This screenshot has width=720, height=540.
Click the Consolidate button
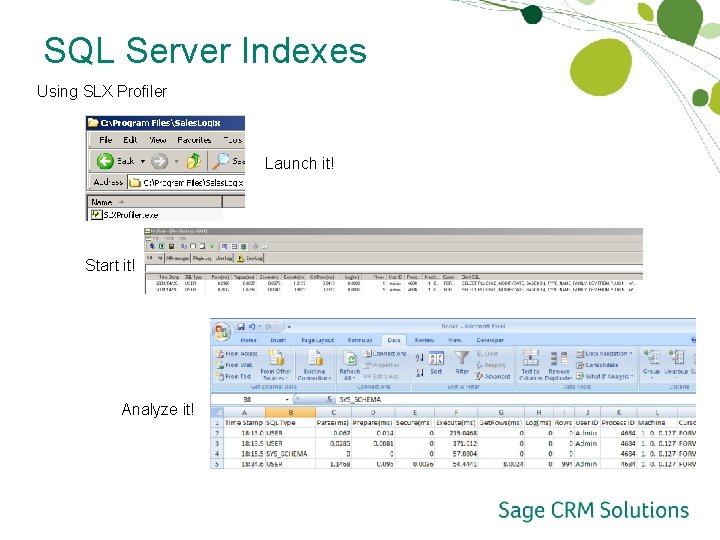(x=597, y=365)
